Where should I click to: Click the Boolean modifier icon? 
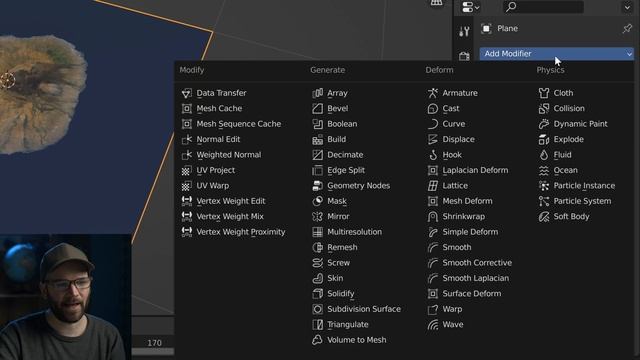pyautogui.click(x=318, y=124)
